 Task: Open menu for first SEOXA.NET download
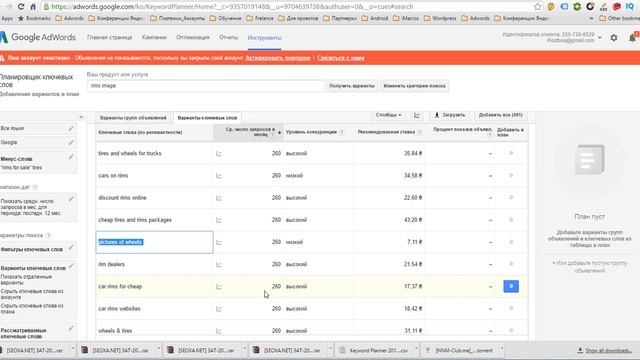click(x=73, y=349)
